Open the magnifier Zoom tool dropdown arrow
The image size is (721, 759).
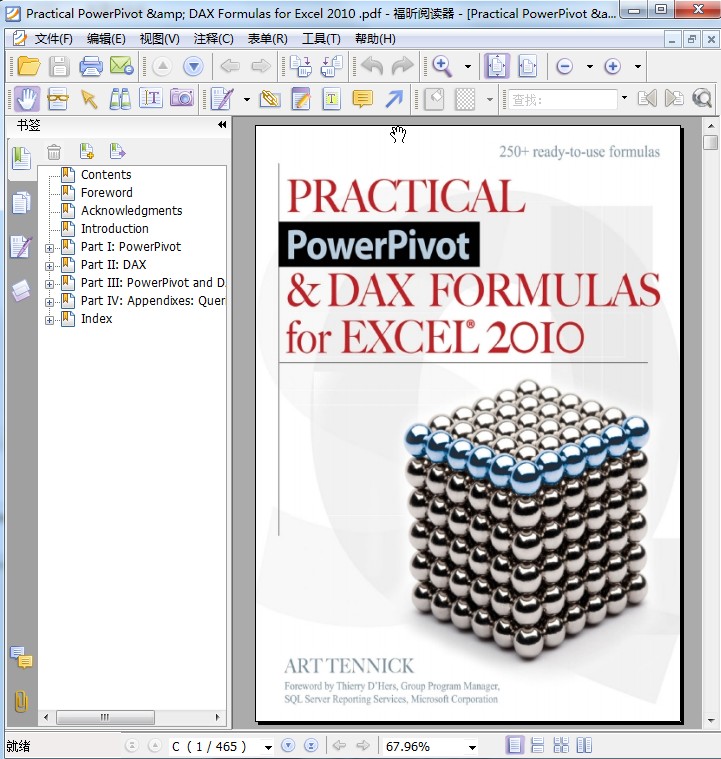pos(468,66)
